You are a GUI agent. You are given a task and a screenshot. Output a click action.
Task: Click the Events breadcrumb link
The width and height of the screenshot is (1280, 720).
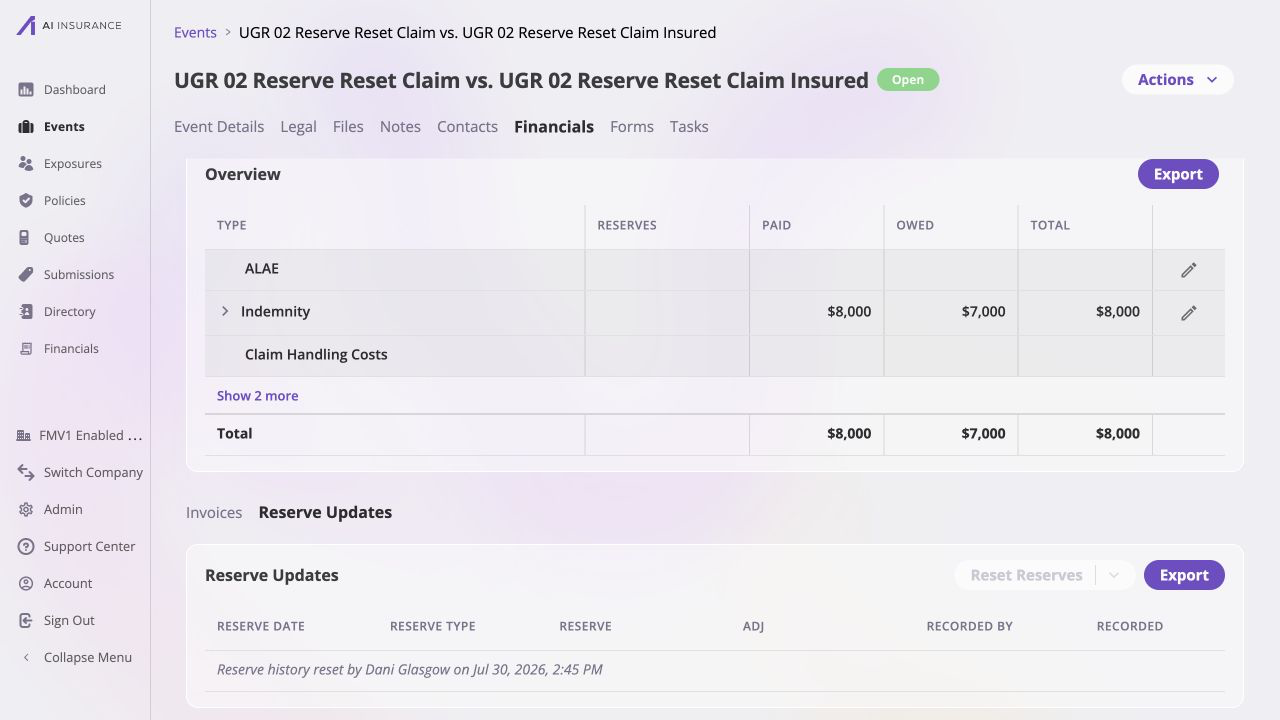coord(195,33)
